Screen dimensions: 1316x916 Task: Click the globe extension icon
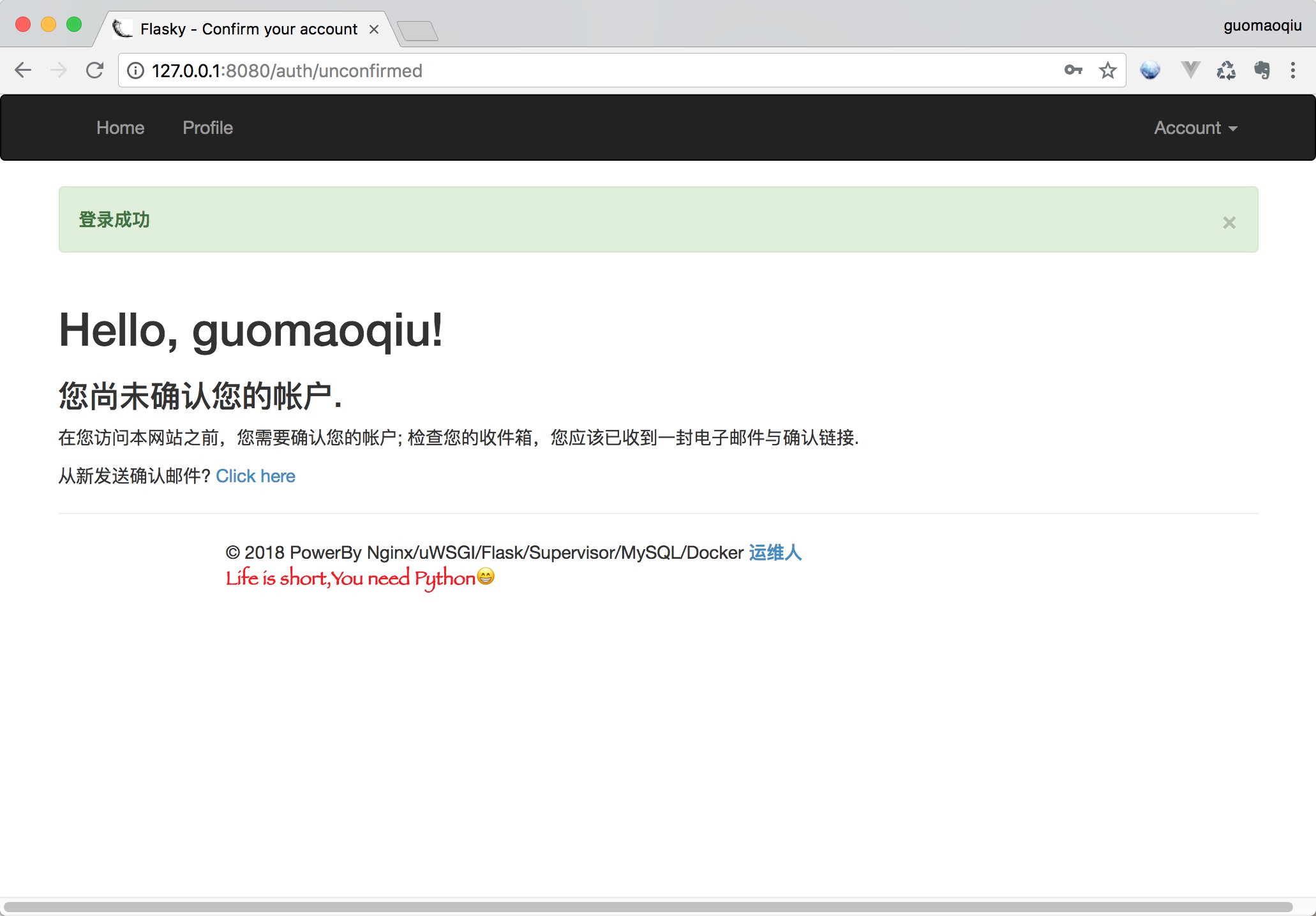tap(1149, 70)
